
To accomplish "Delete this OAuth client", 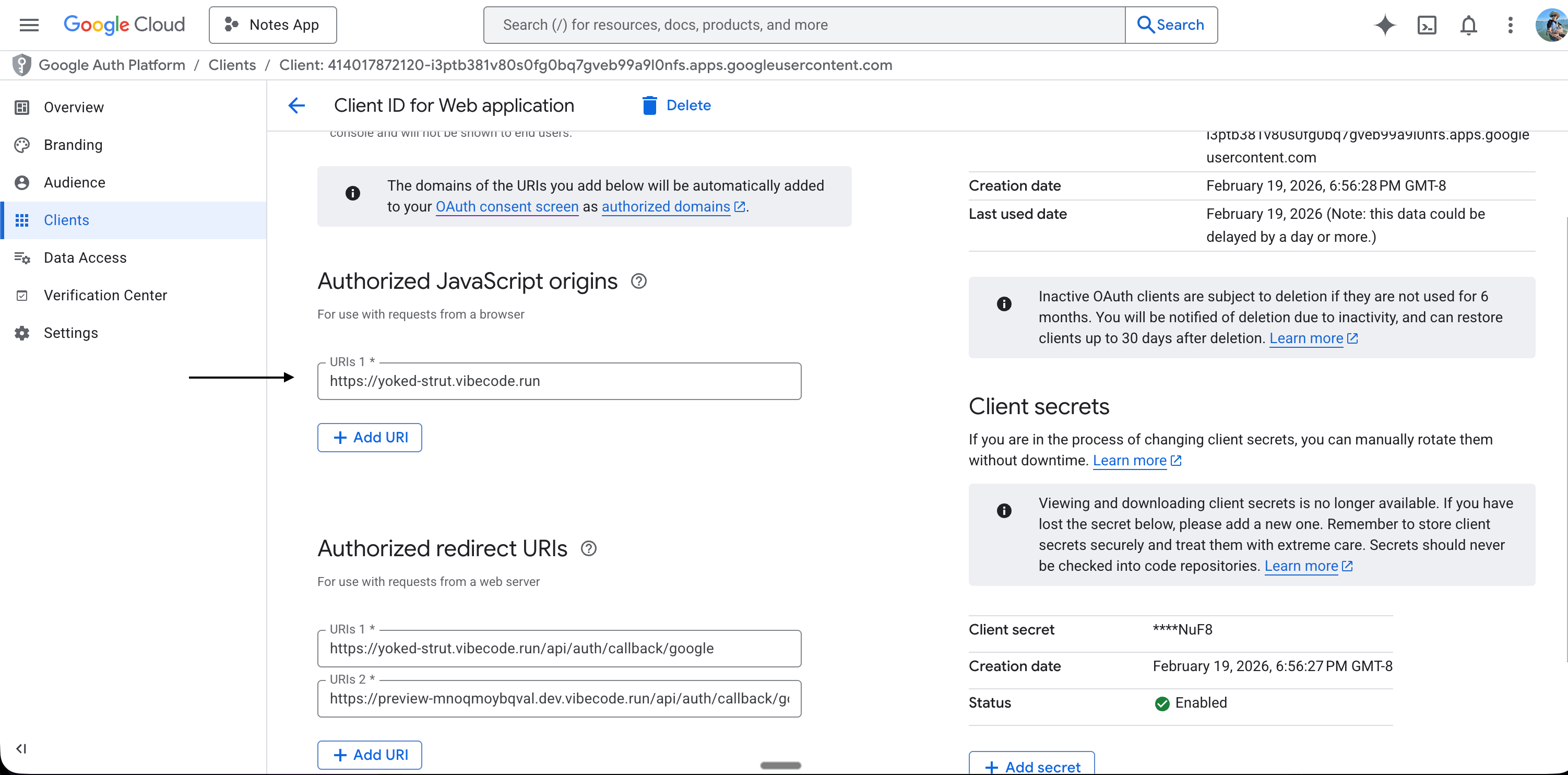I will coord(676,105).
